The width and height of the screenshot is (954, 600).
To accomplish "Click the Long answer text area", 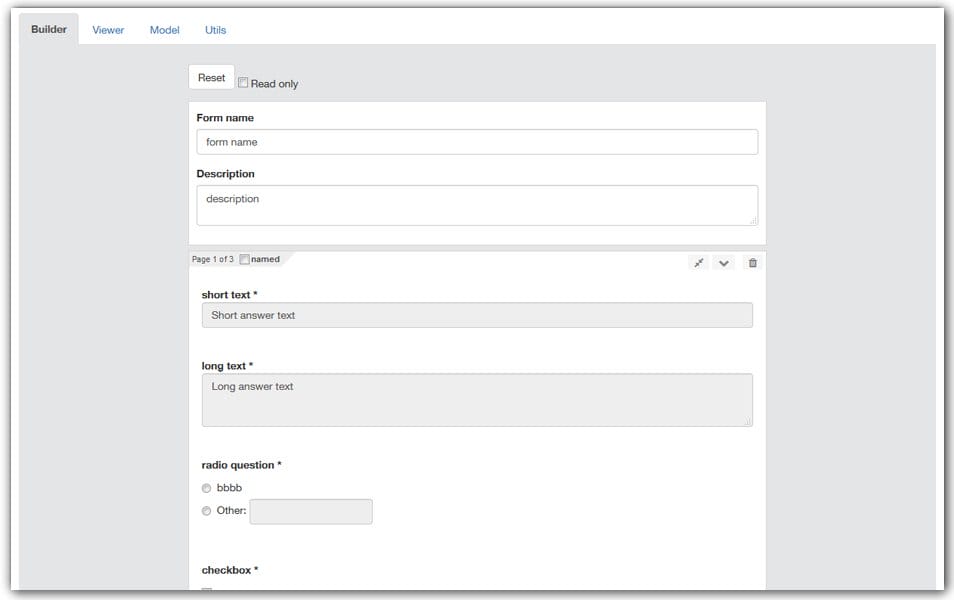I will [x=477, y=397].
